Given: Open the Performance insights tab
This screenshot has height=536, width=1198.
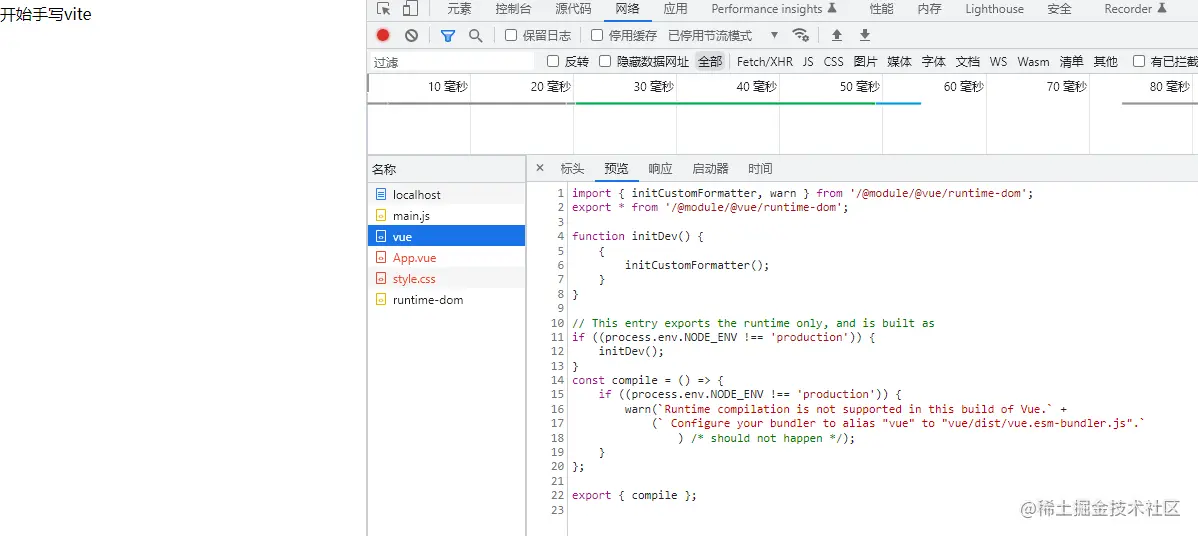Looking at the screenshot, I should (774, 9).
